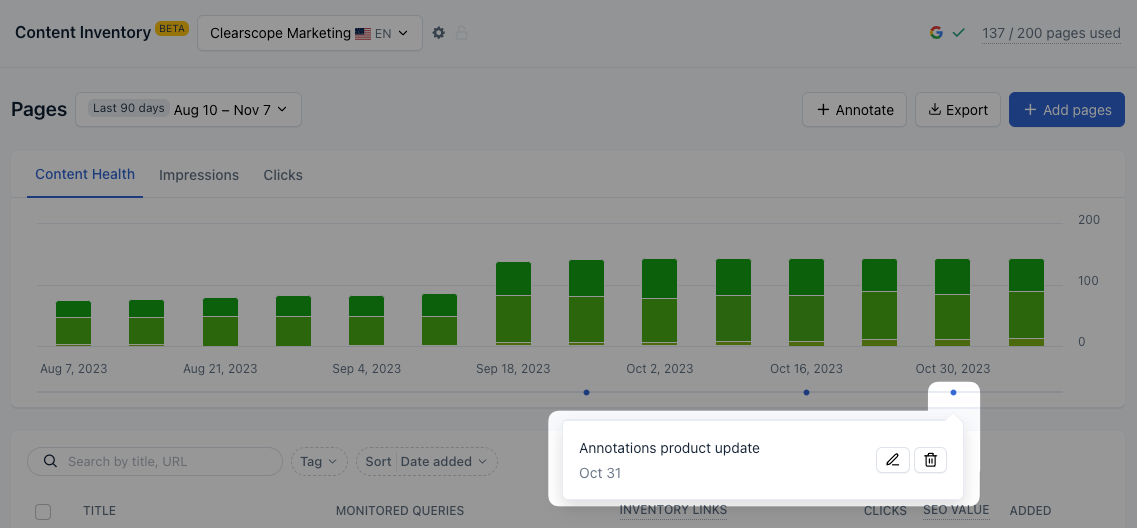1137x528 pixels.
Task: Click the INVENTORY LINKS column header
Action: (673, 510)
